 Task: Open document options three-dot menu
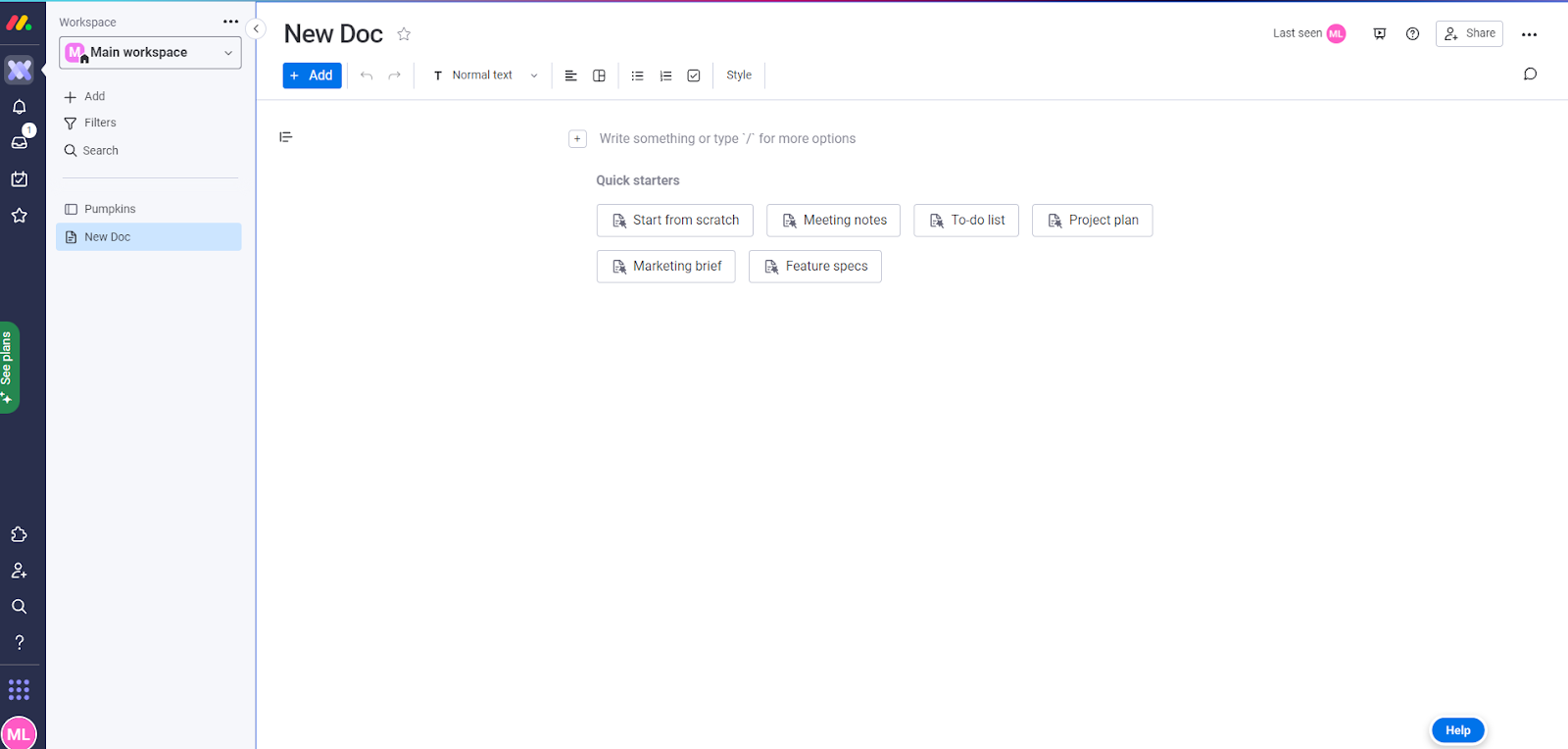[x=1529, y=34]
